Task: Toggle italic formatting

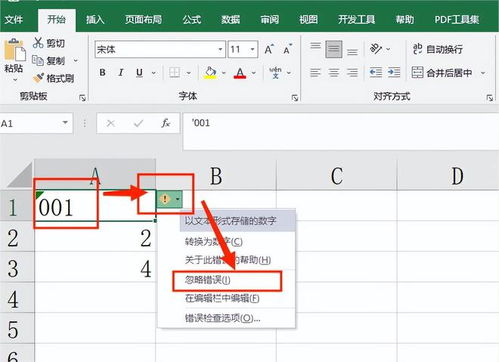Action: coord(121,72)
